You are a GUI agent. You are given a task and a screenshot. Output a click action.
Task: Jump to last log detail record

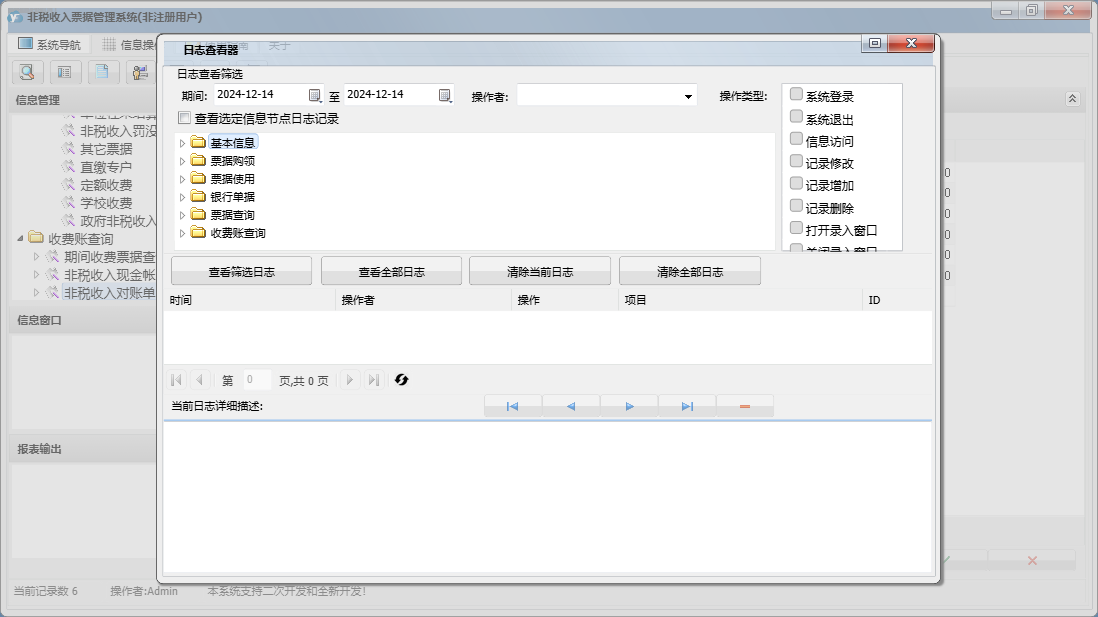[x=687, y=406]
